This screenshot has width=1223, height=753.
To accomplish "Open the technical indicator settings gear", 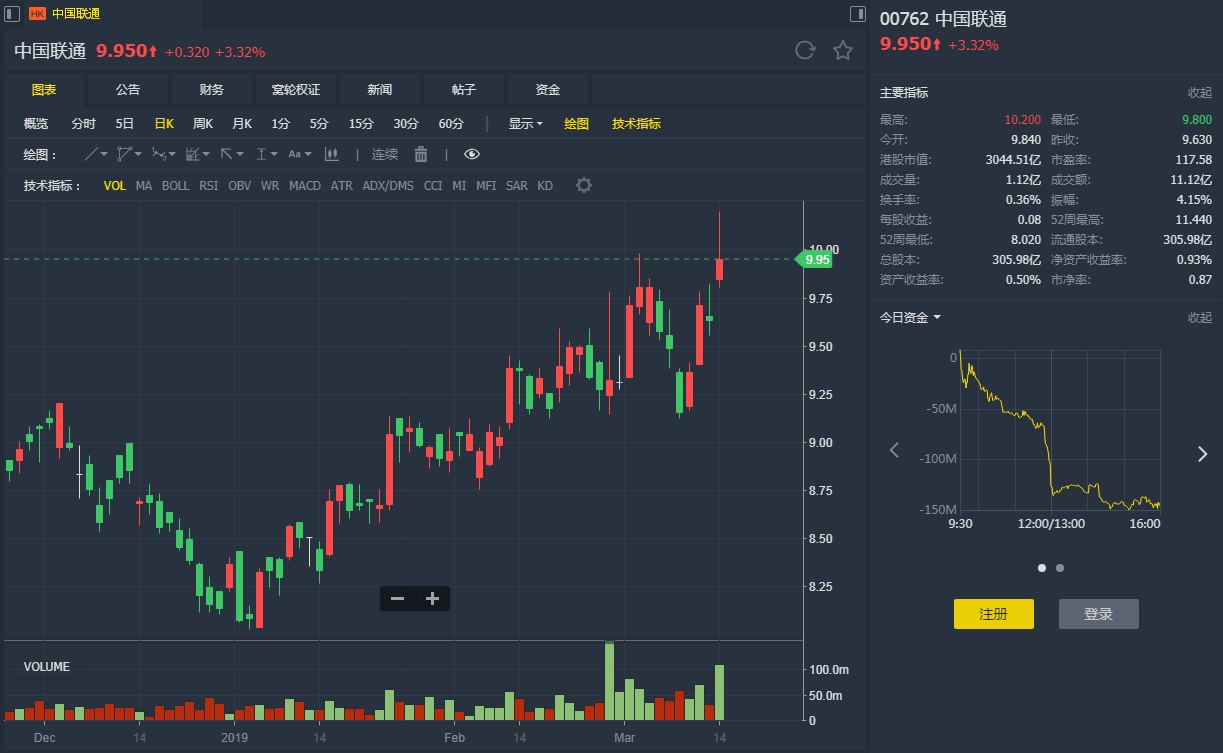I will coord(584,185).
